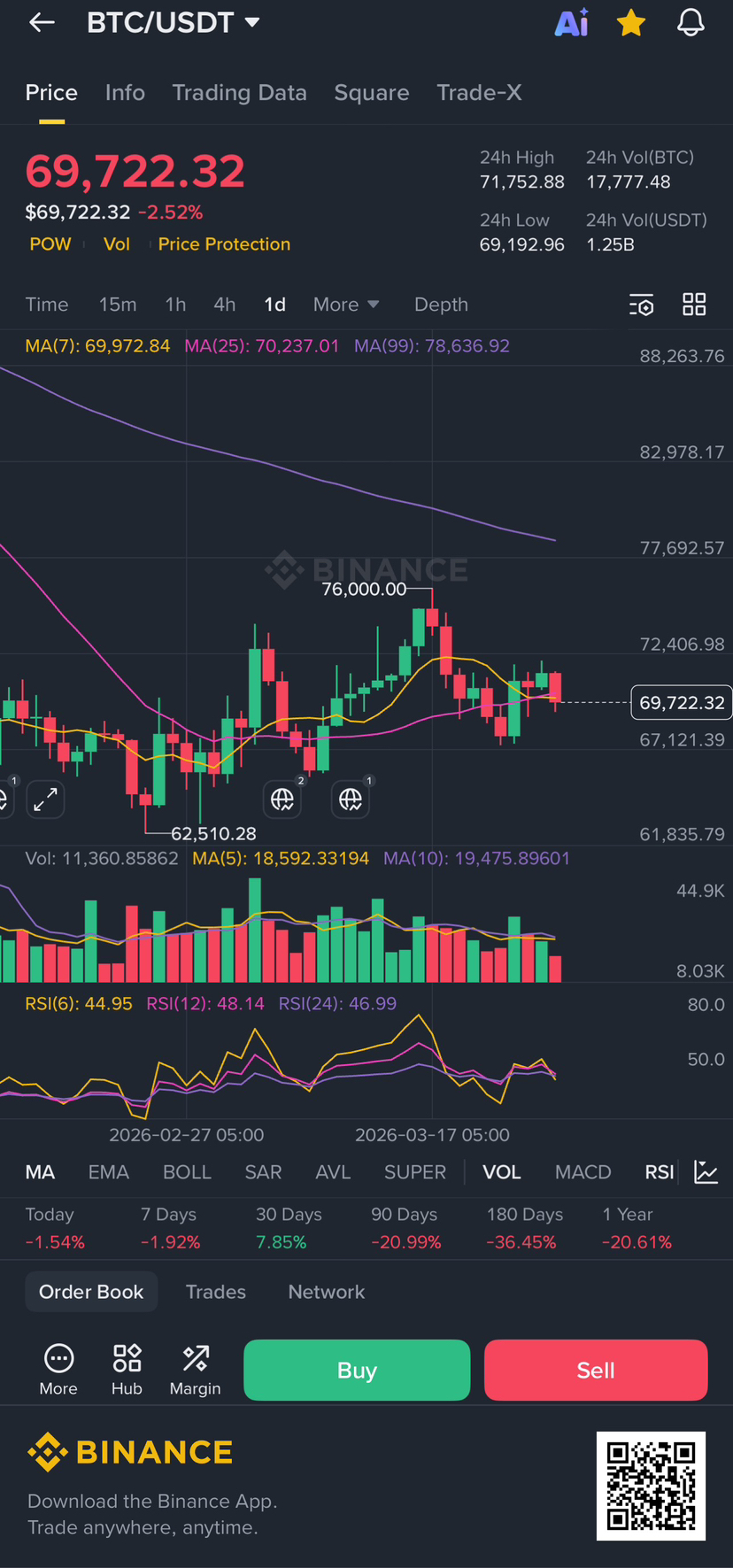Tap the 30 Days 7.85% change
The width and height of the screenshot is (733, 1568).
point(282,1242)
